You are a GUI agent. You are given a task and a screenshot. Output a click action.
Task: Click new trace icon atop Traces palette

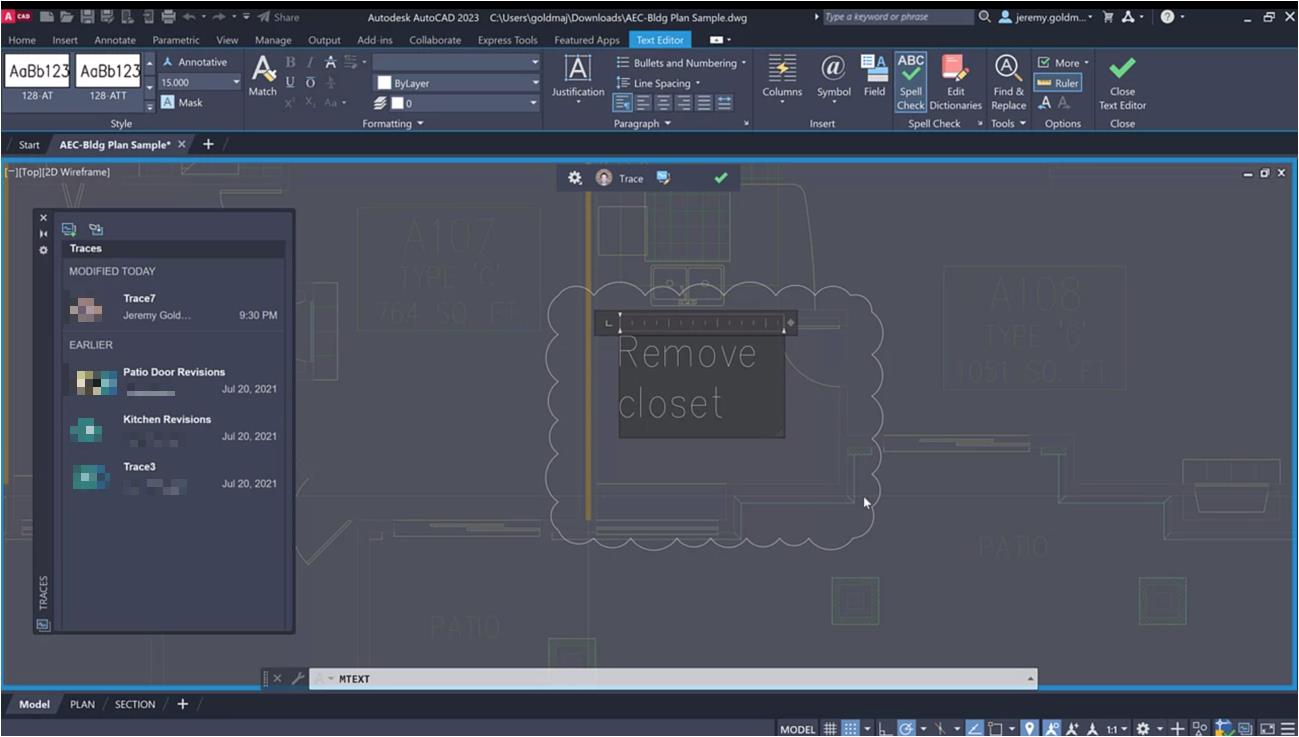tap(69, 229)
